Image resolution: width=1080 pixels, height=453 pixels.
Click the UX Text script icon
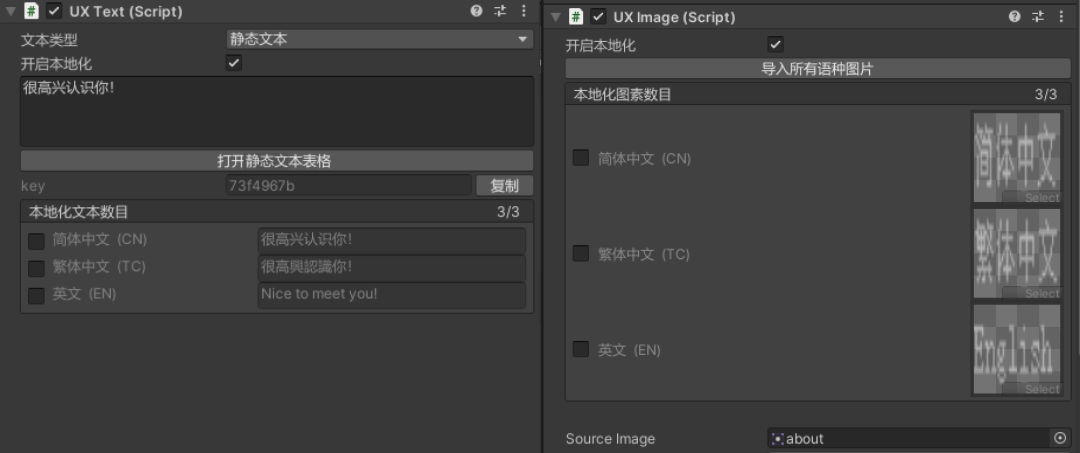(31, 11)
